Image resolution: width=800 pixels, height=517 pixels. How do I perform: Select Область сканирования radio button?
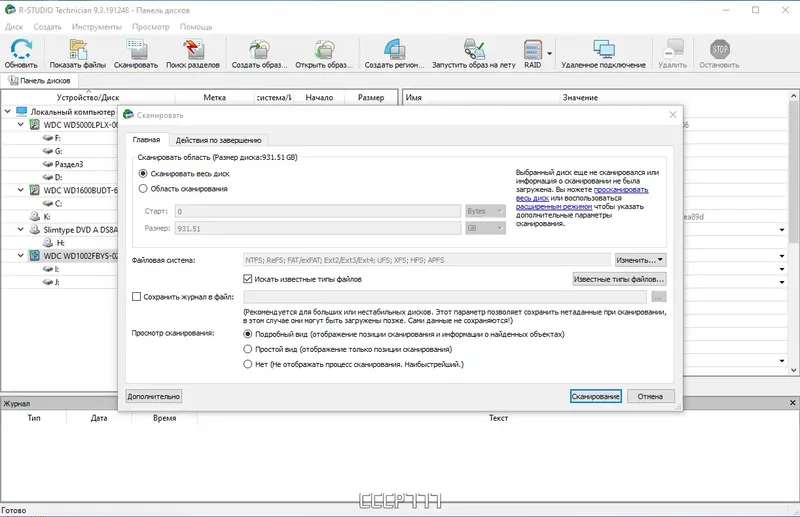143,188
